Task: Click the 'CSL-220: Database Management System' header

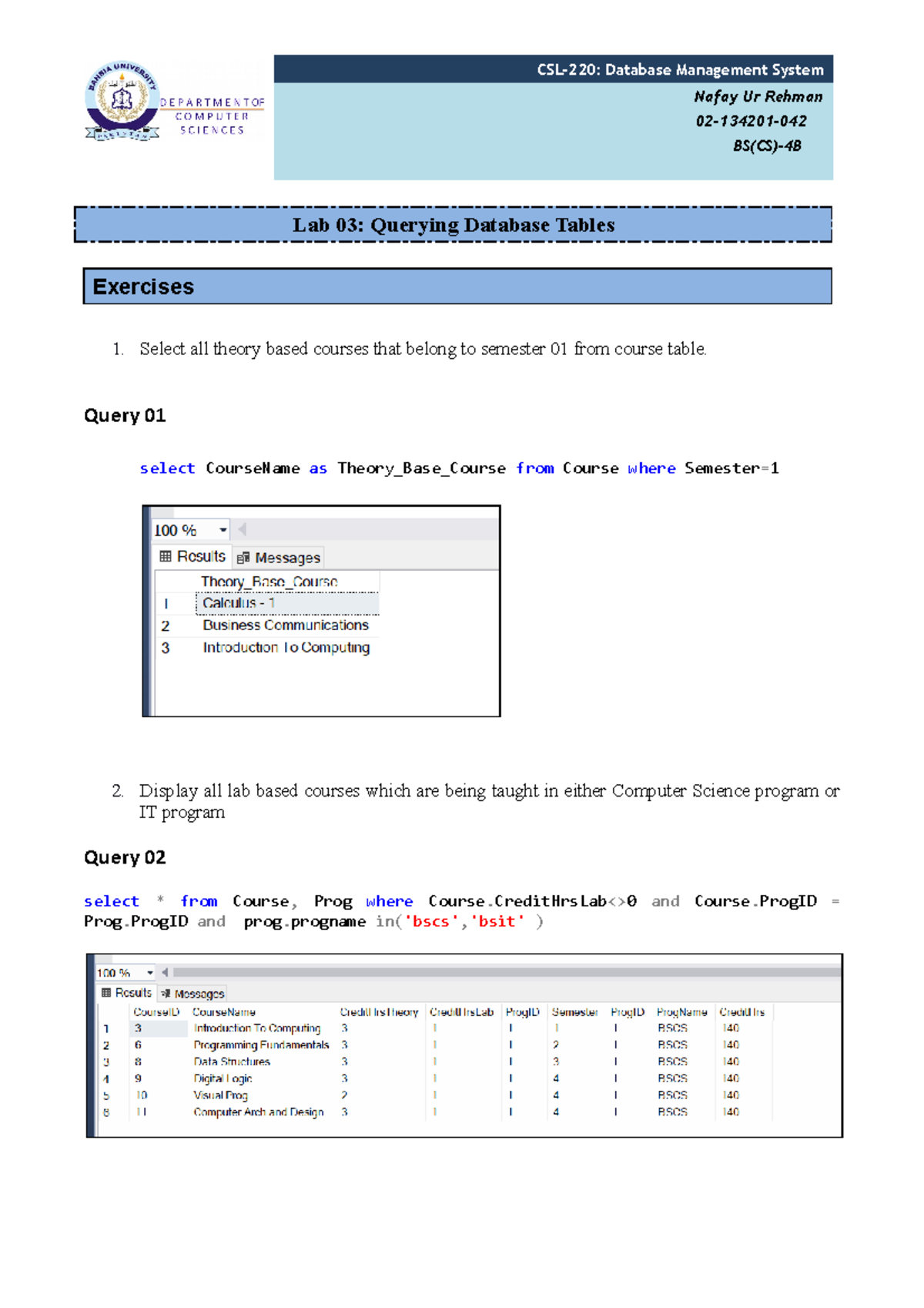Action: pos(681,70)
